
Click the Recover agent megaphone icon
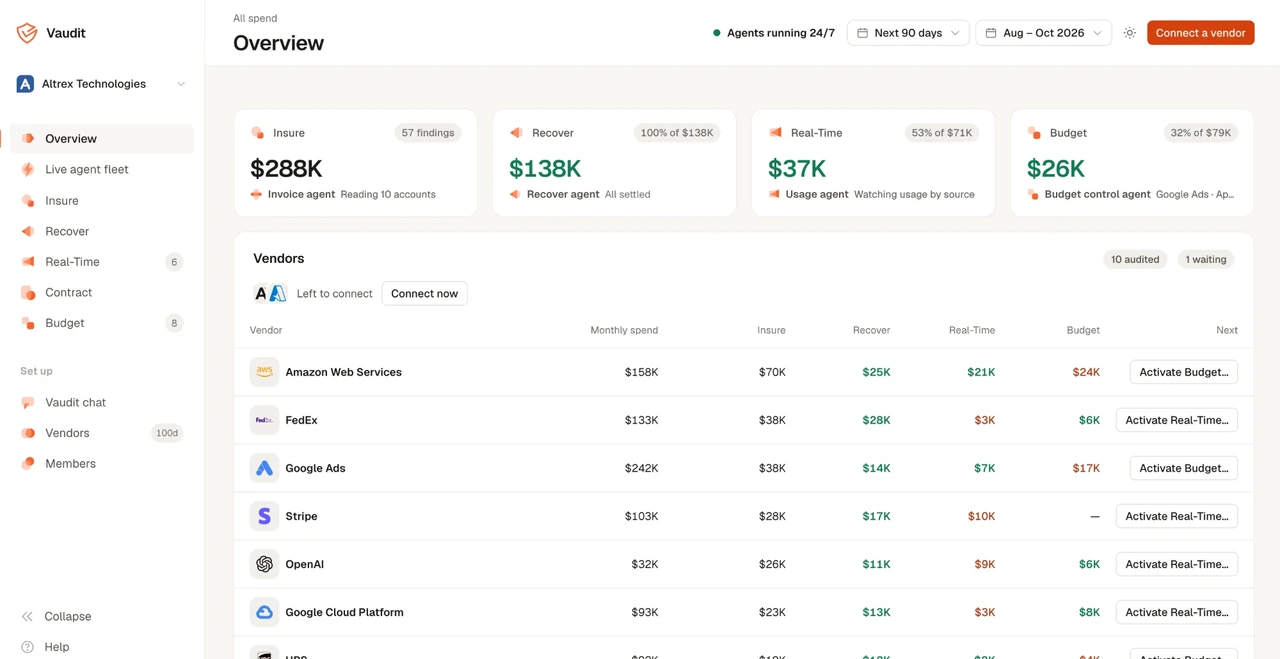[x=515, y=194]
